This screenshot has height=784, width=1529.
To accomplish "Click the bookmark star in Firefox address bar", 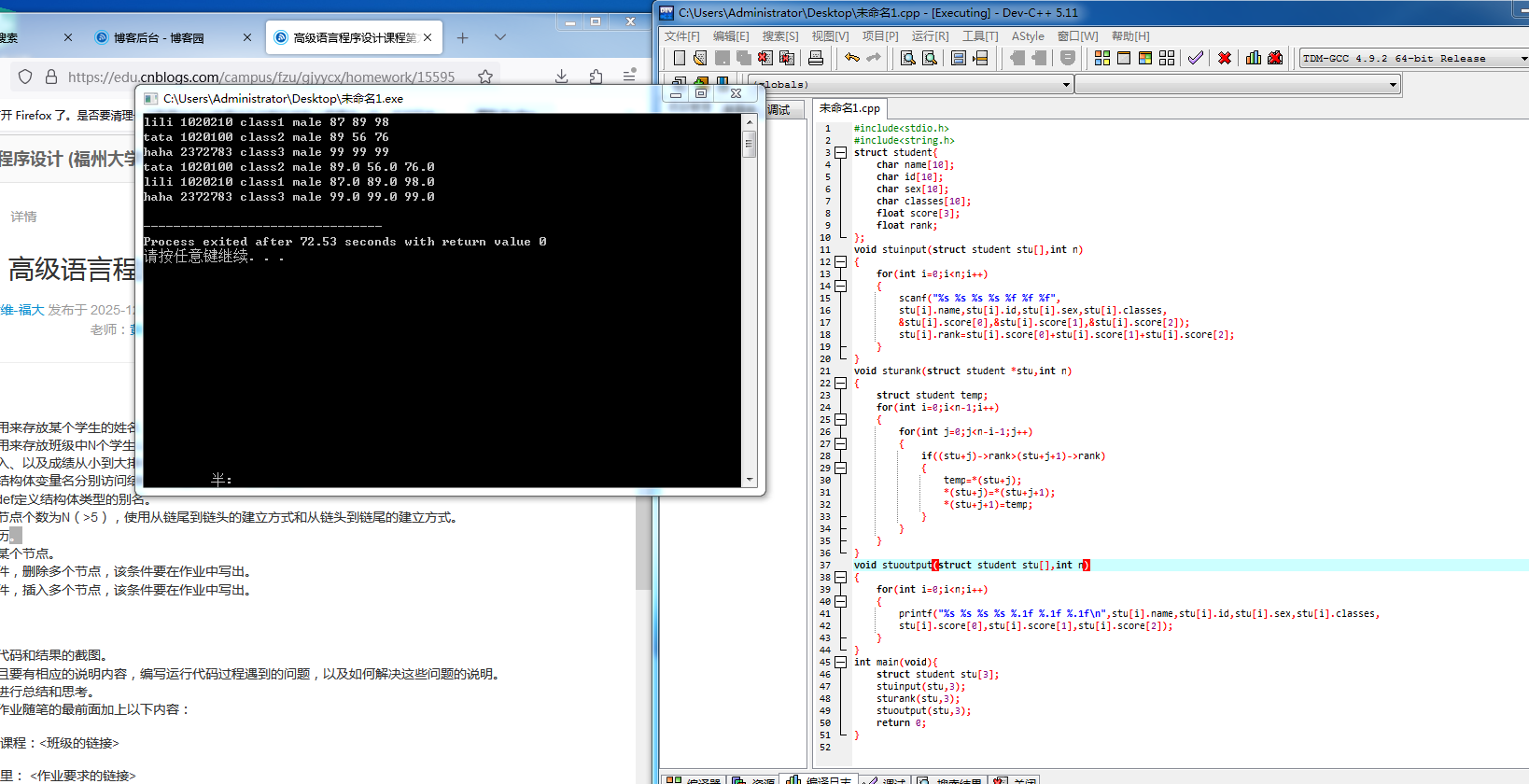I will [x=485, y=77].
